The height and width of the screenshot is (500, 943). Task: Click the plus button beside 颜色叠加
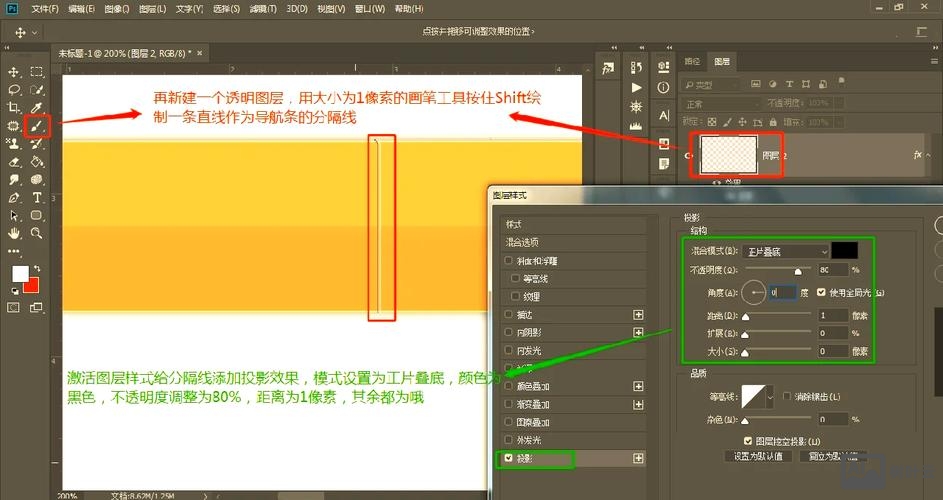tap(638, 386)
